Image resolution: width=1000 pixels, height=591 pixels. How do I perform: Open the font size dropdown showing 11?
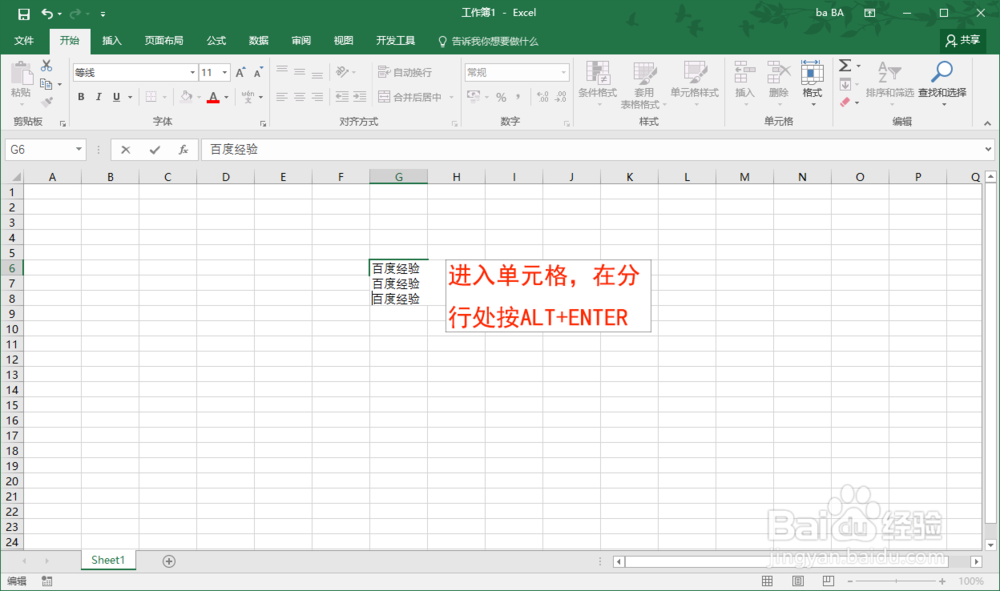click(x=224, y=72)
